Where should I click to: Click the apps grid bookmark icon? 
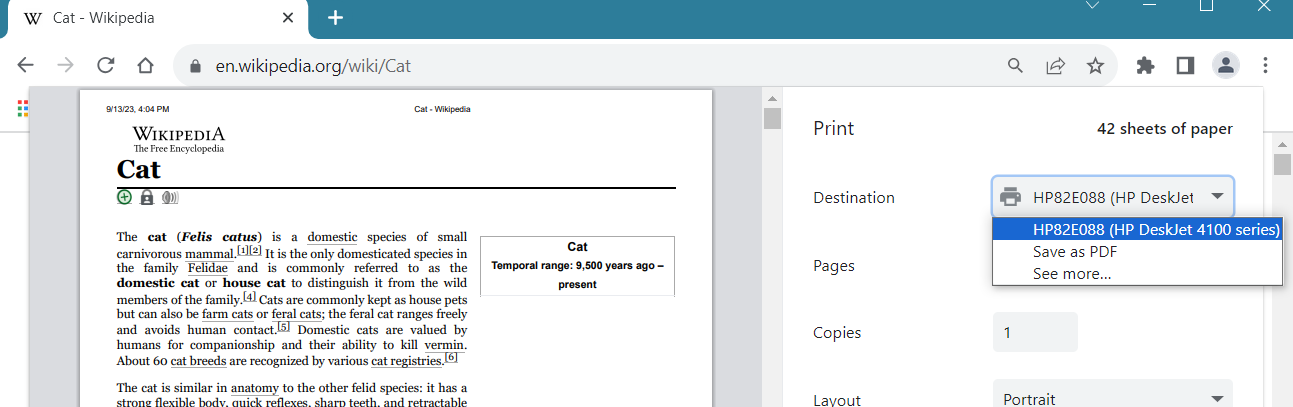[x=22, y=109]
